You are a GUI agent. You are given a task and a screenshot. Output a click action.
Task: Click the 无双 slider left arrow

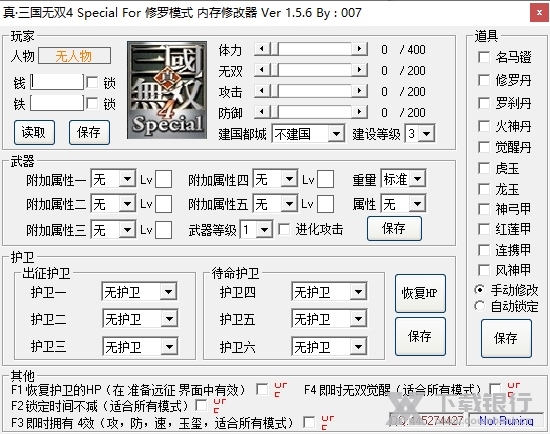click(x=261, y=70)
